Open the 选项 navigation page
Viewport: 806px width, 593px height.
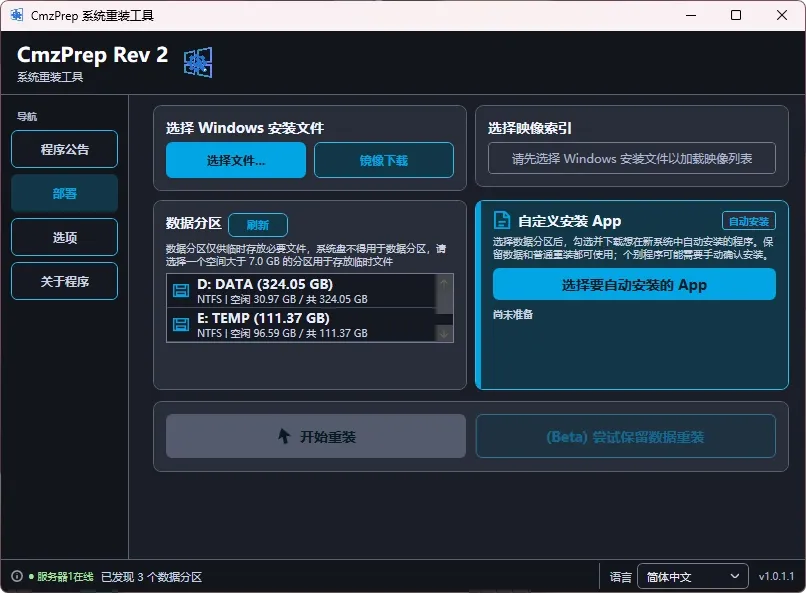click(x=64, y=237)
